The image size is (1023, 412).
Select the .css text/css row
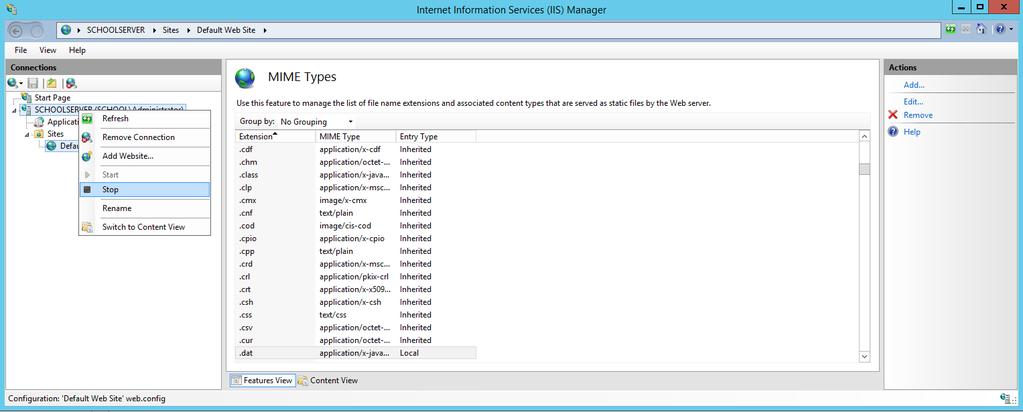[x=356, y=315]
